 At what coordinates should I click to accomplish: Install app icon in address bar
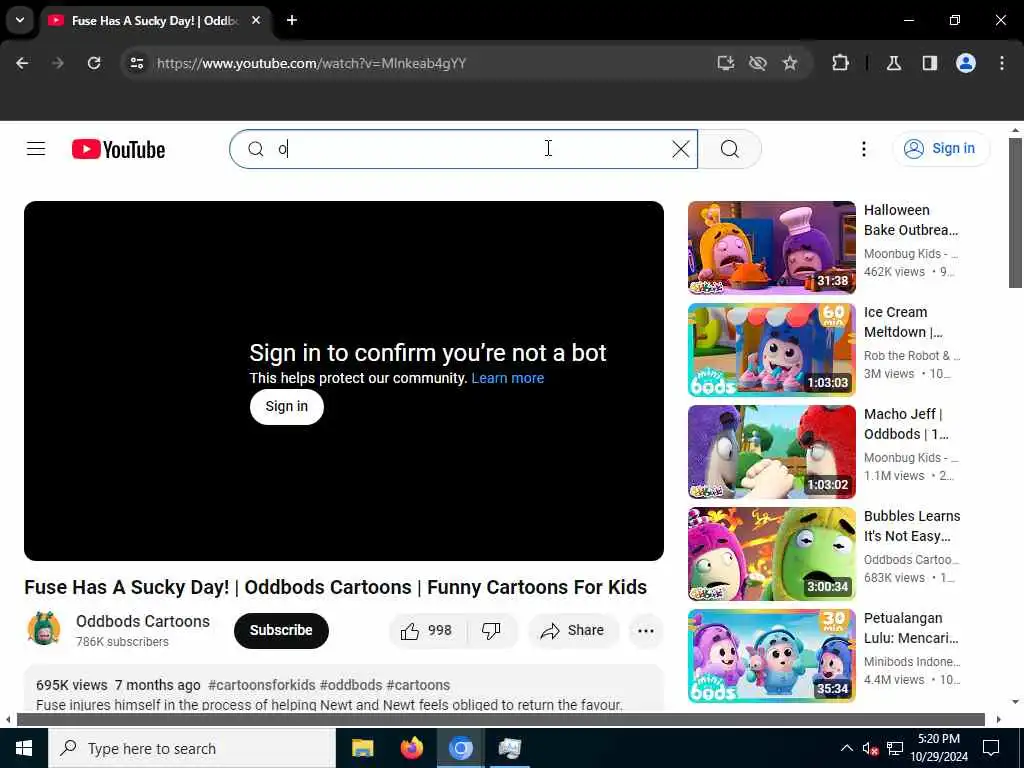(726, 63)
